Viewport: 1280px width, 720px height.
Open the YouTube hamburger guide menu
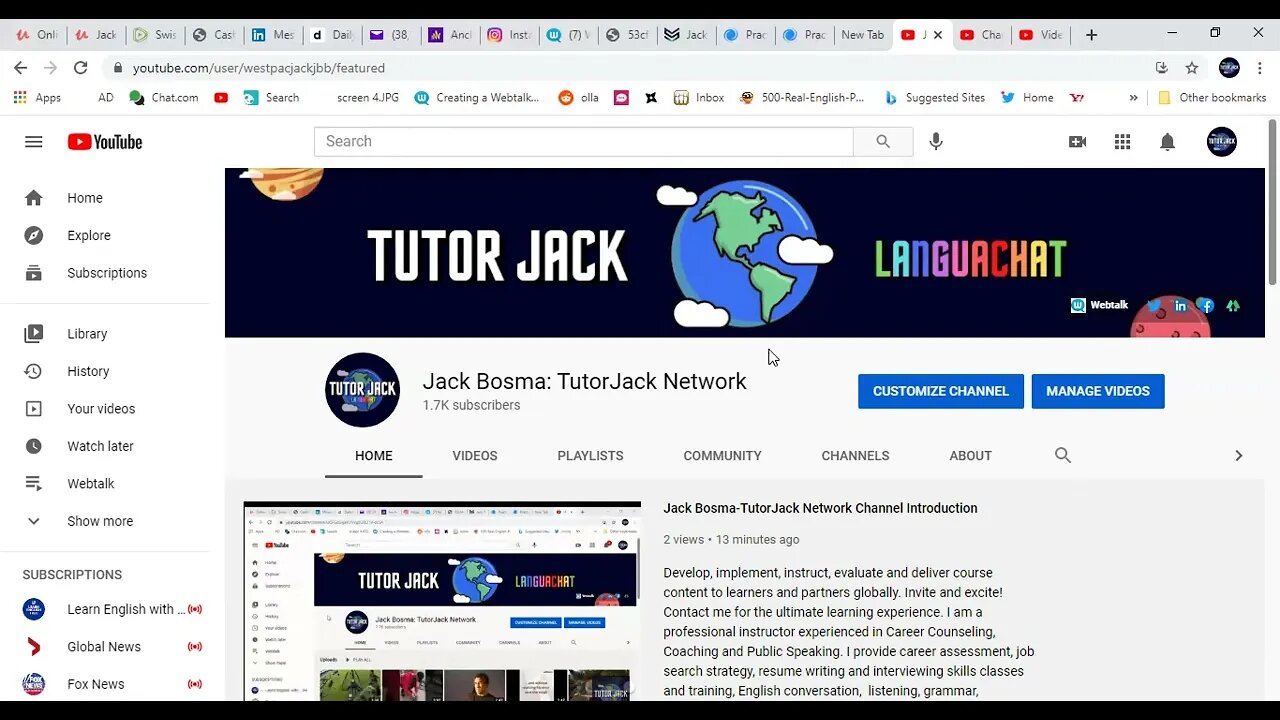tap(34, 142)
